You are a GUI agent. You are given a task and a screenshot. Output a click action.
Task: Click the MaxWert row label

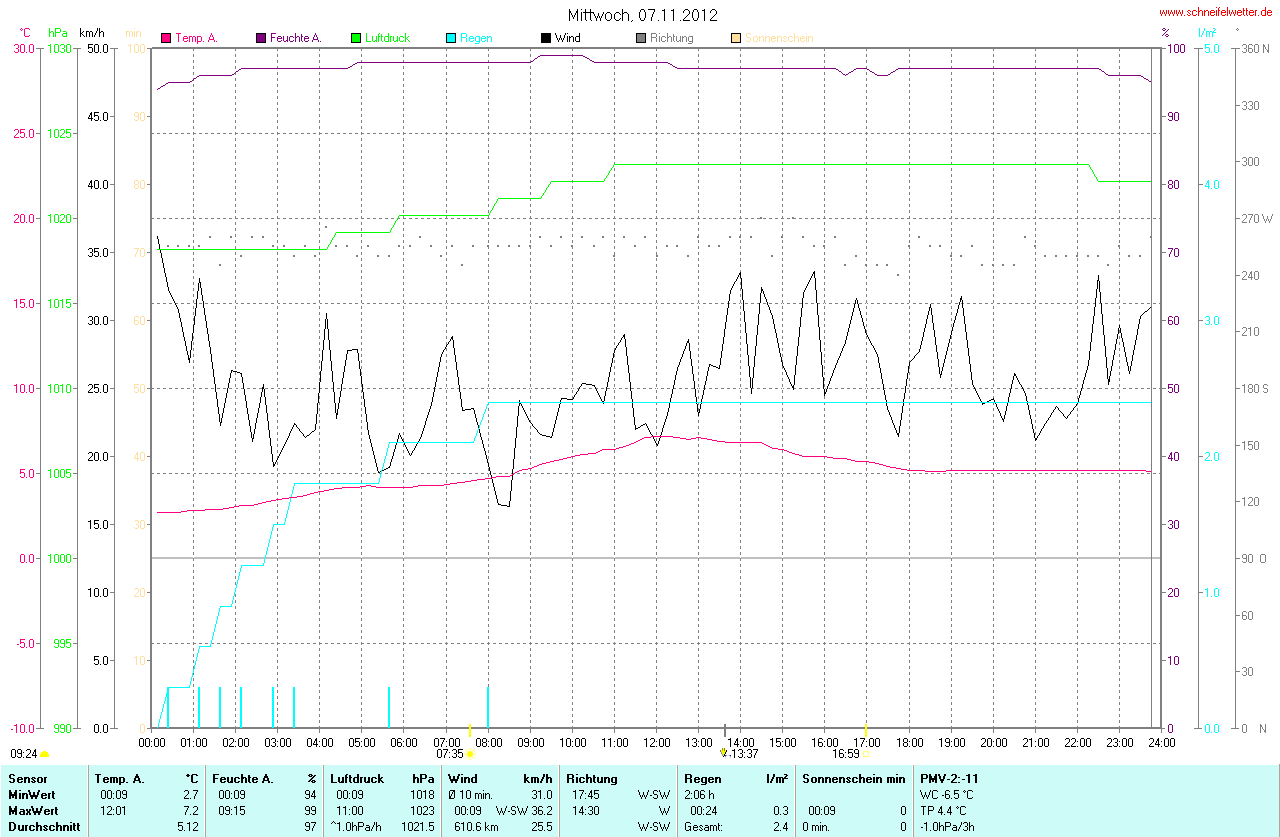[33, 810]
